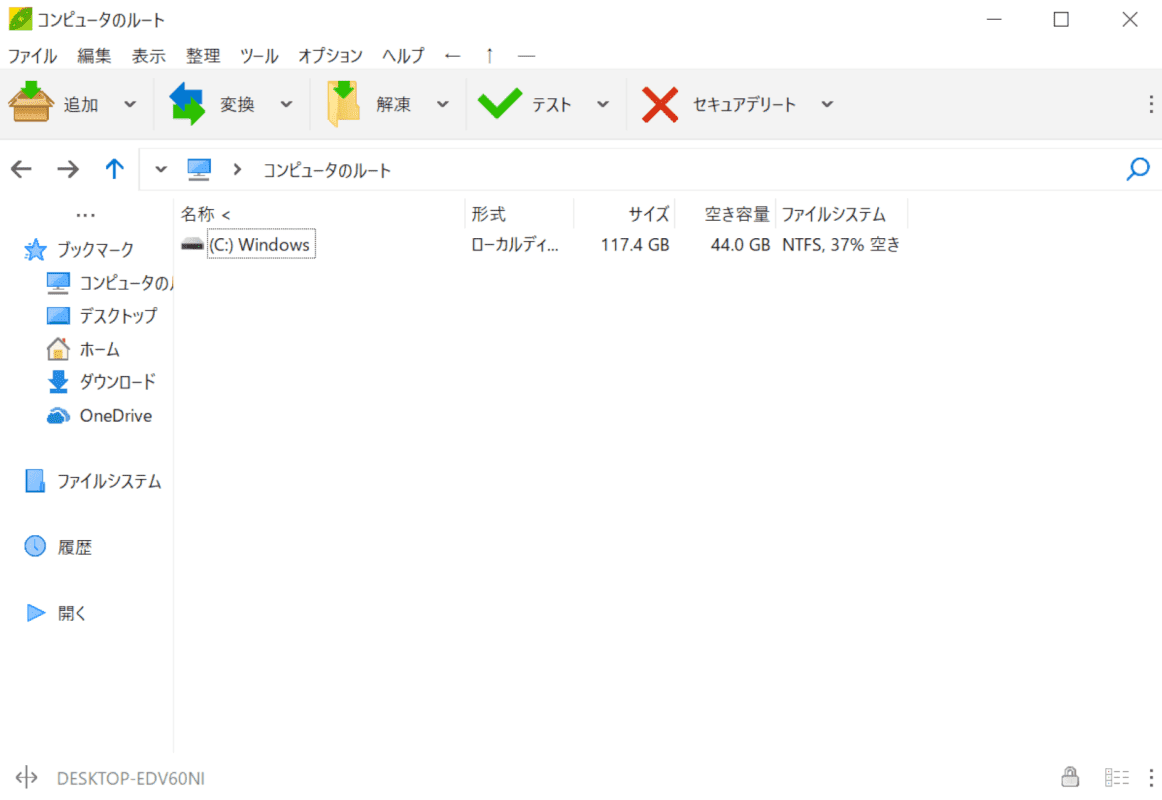Go up one level with blue arrow

tap(114, 169)
